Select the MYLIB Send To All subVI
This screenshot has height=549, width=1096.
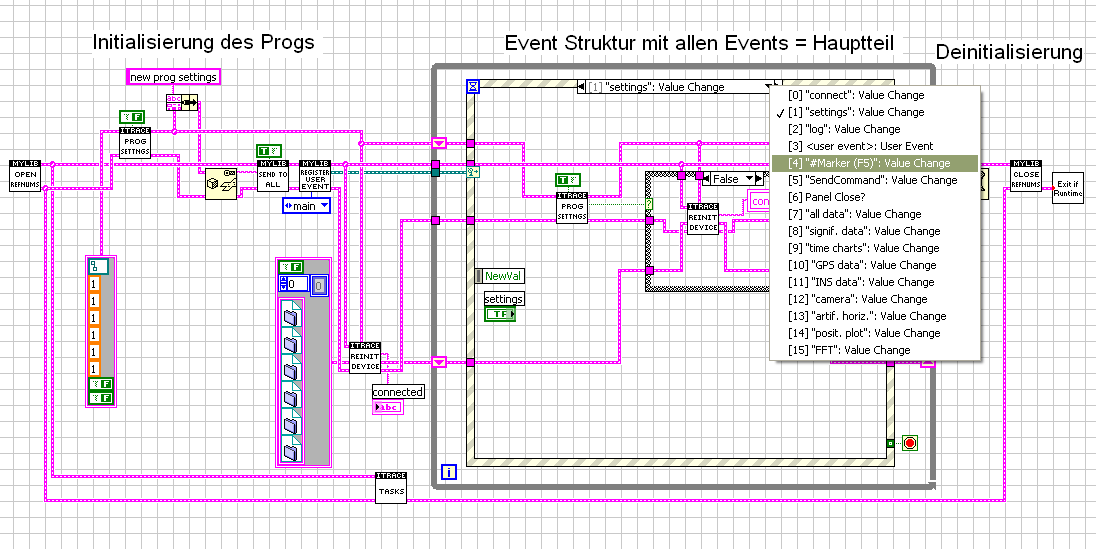[273, 175]
